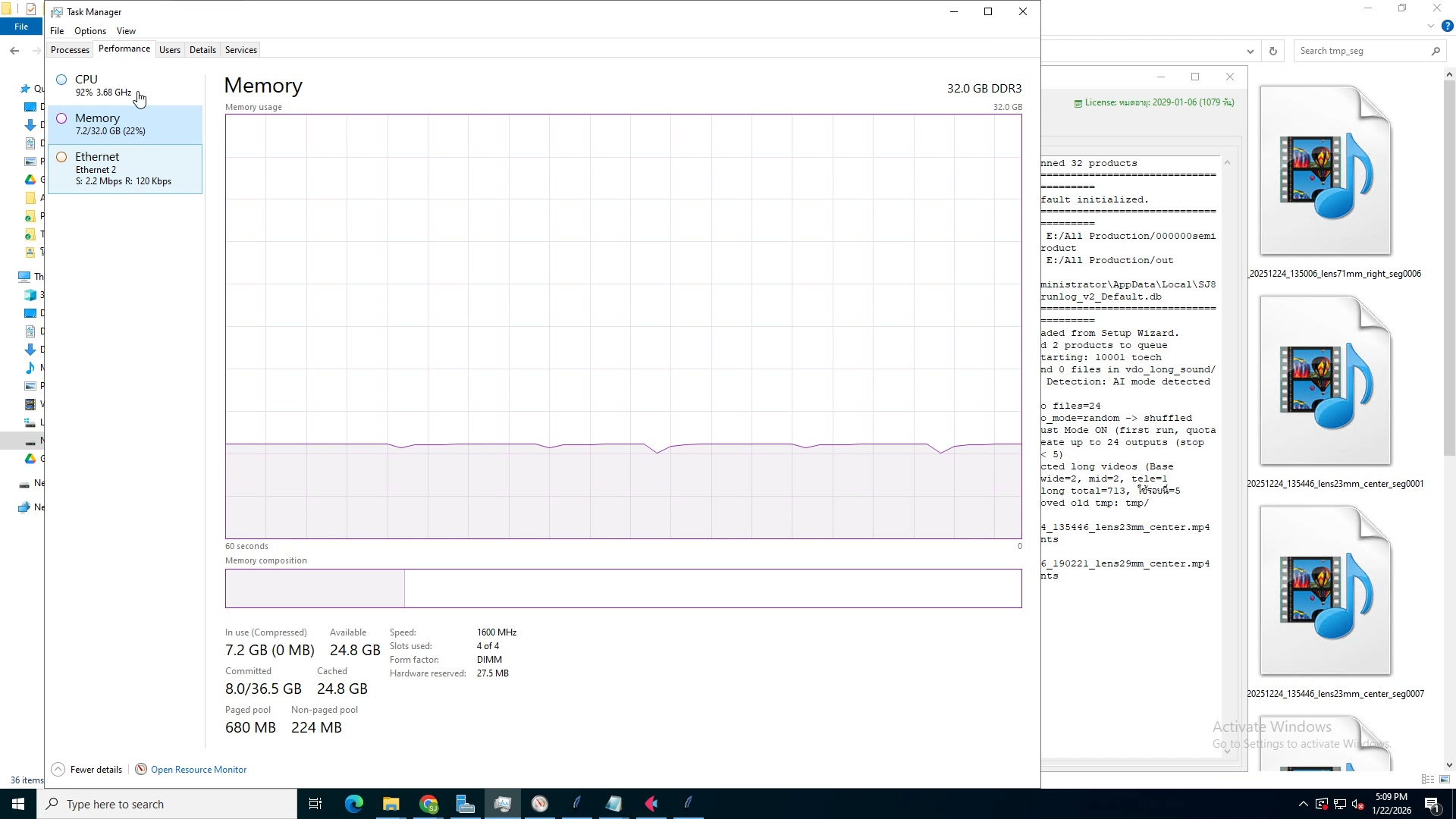Click the refresh icon in Explorer address bar

(1273, 52)
